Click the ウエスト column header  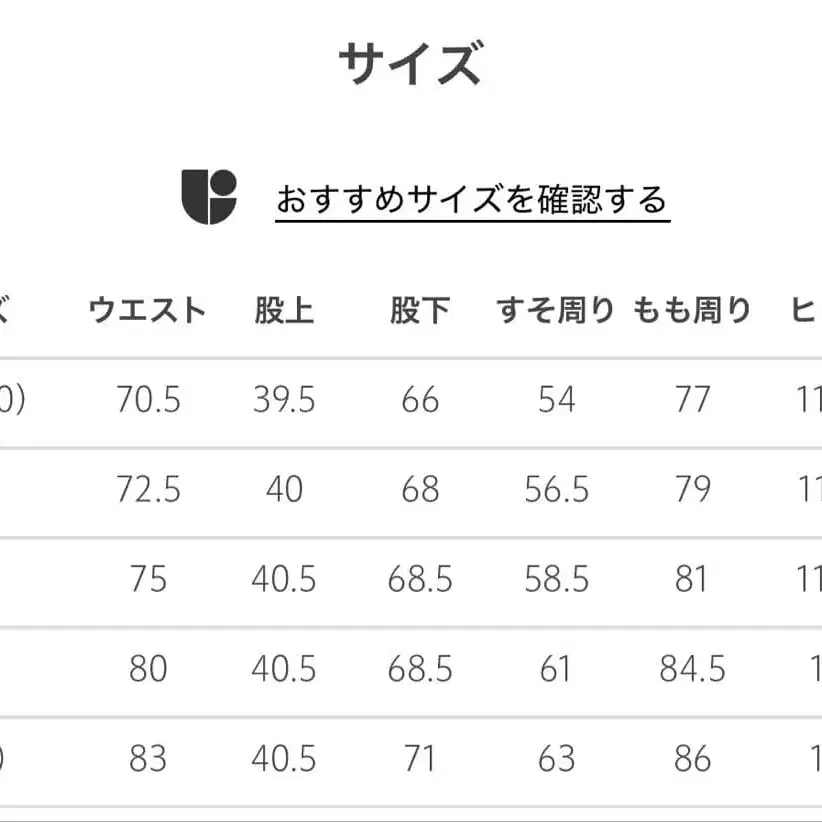[146, 309]
